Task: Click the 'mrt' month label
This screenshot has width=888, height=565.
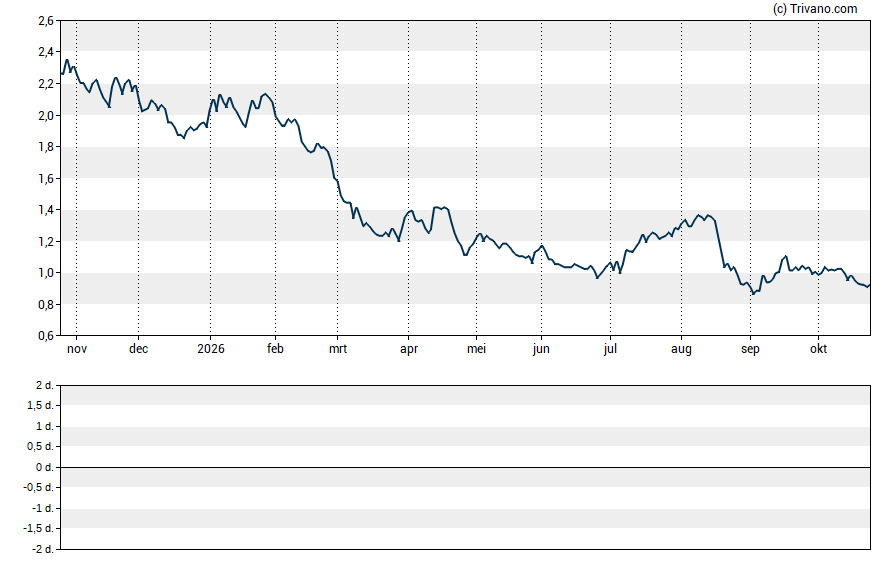Action: point(338,349)
